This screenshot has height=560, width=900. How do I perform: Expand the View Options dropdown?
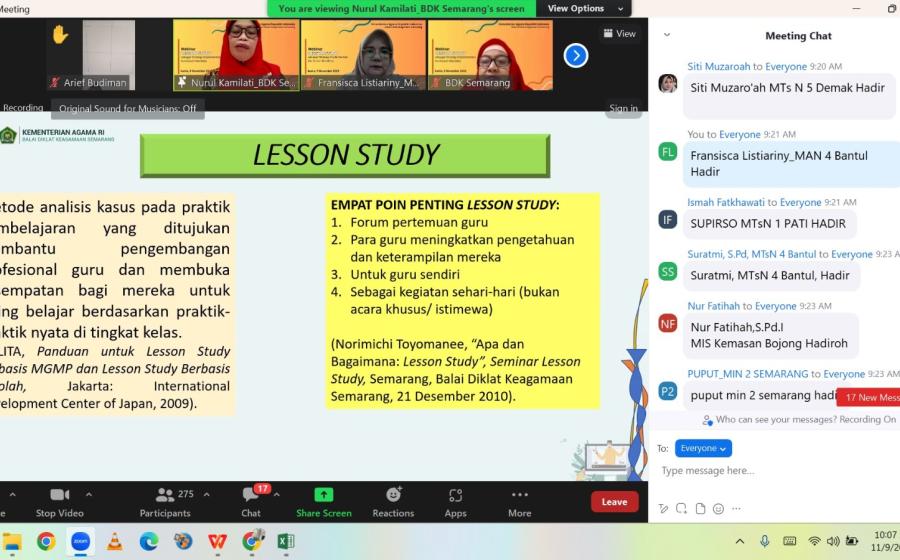point(589,9)
